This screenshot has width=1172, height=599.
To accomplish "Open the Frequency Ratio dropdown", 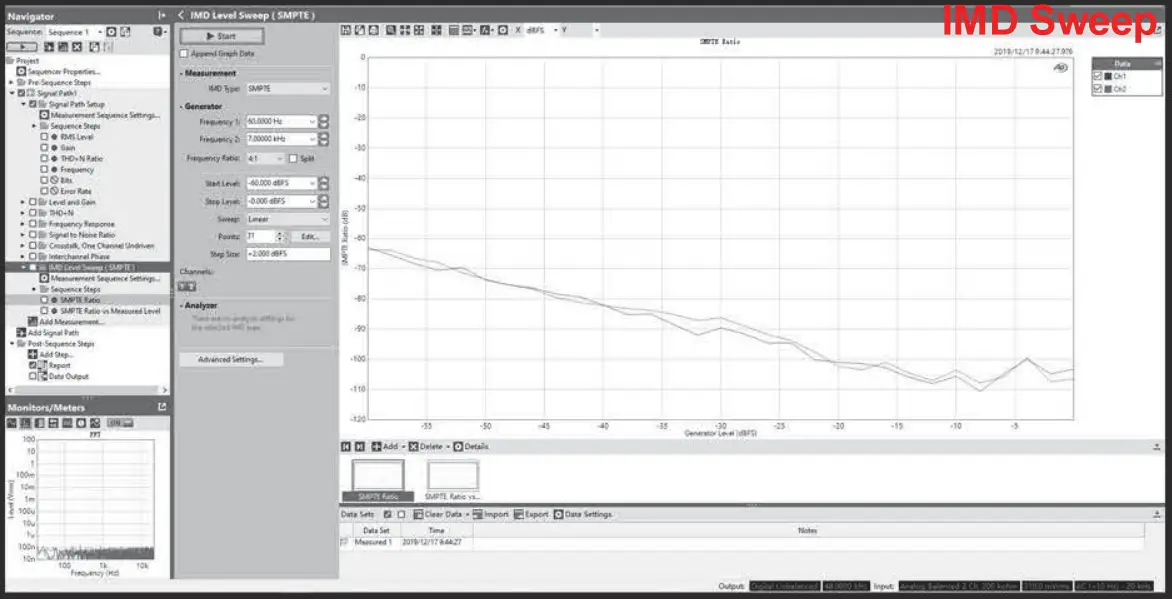I will (265, 159).
